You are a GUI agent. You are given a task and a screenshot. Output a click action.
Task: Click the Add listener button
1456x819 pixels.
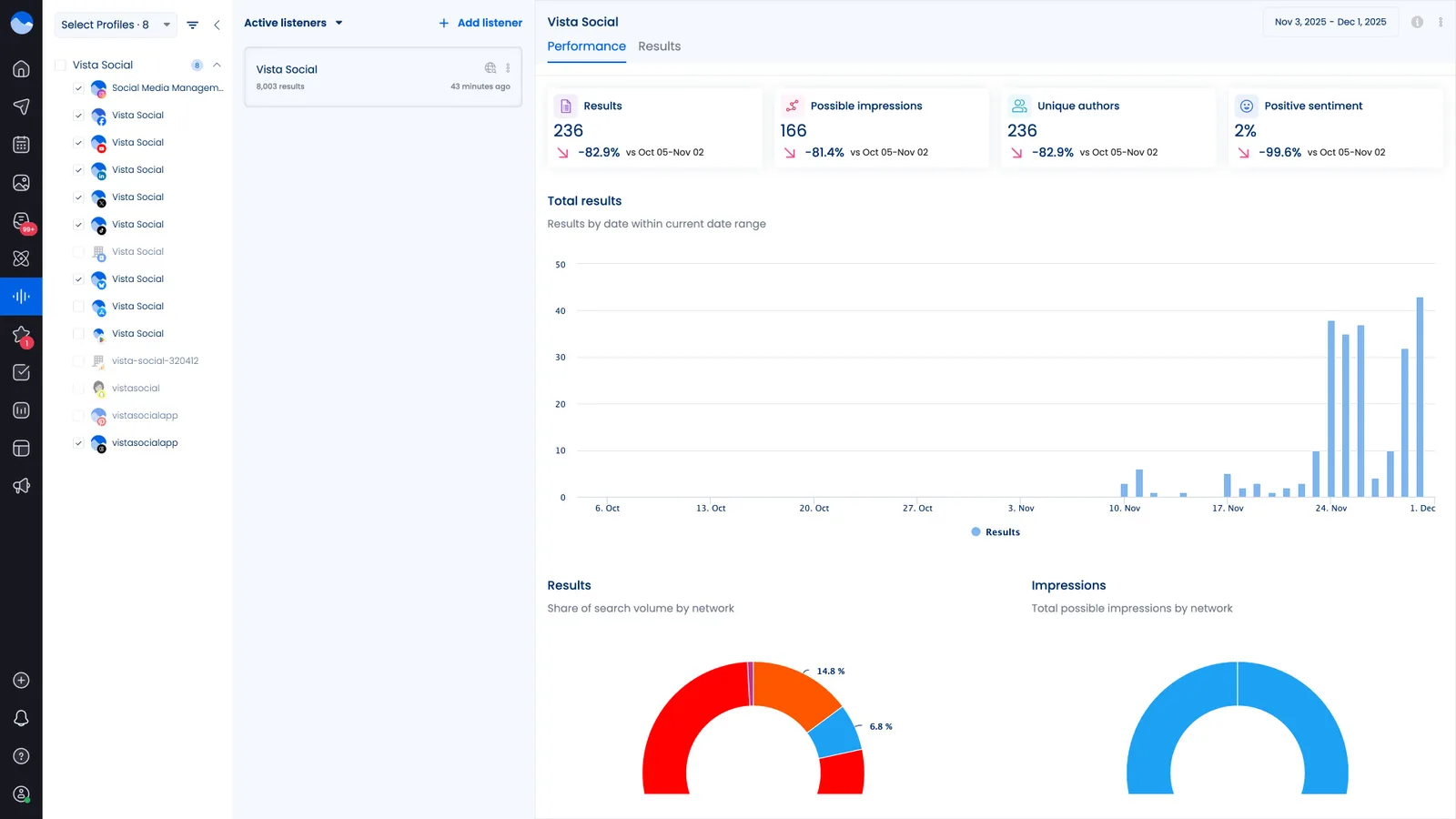coord(480,23)
